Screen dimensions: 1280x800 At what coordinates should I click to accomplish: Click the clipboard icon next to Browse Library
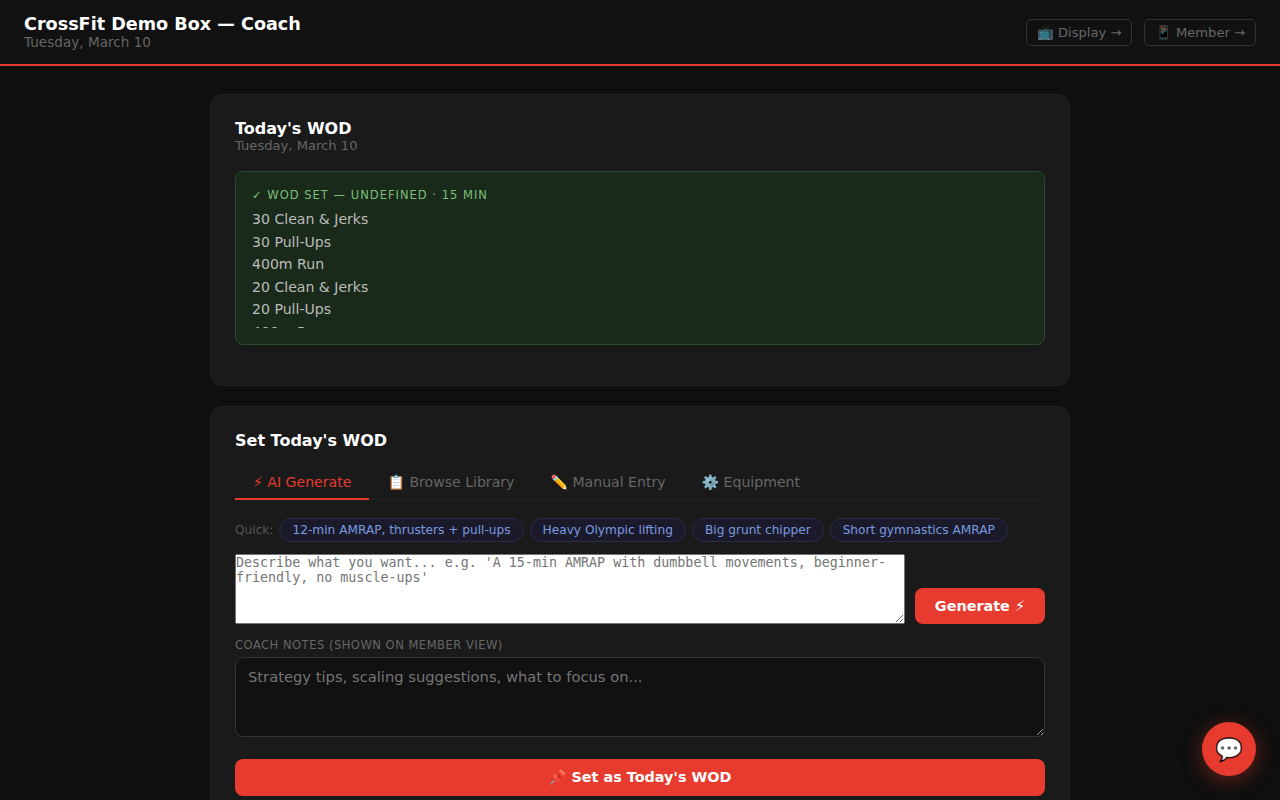click(395, 481)
